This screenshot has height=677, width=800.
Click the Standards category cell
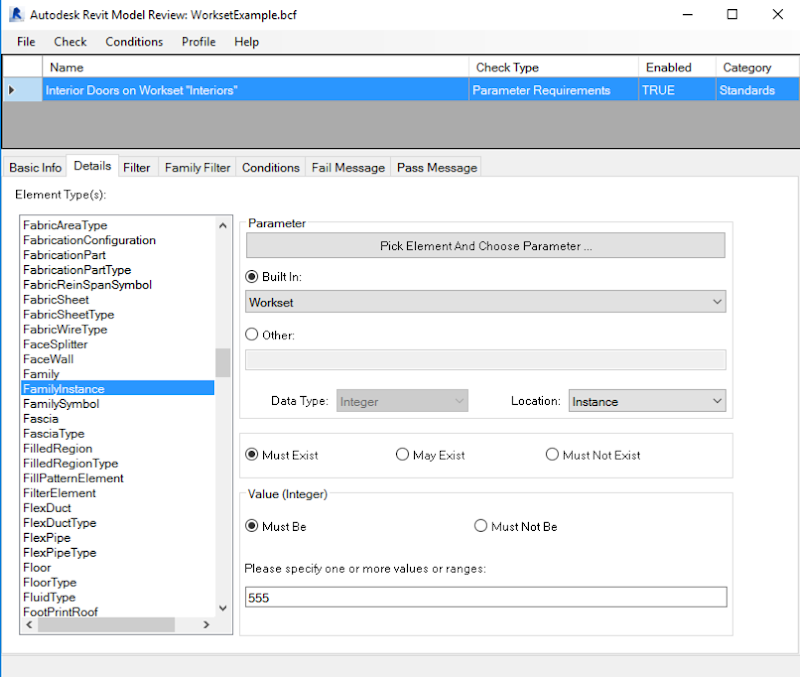pyautogui.click(x=757, y=90)
